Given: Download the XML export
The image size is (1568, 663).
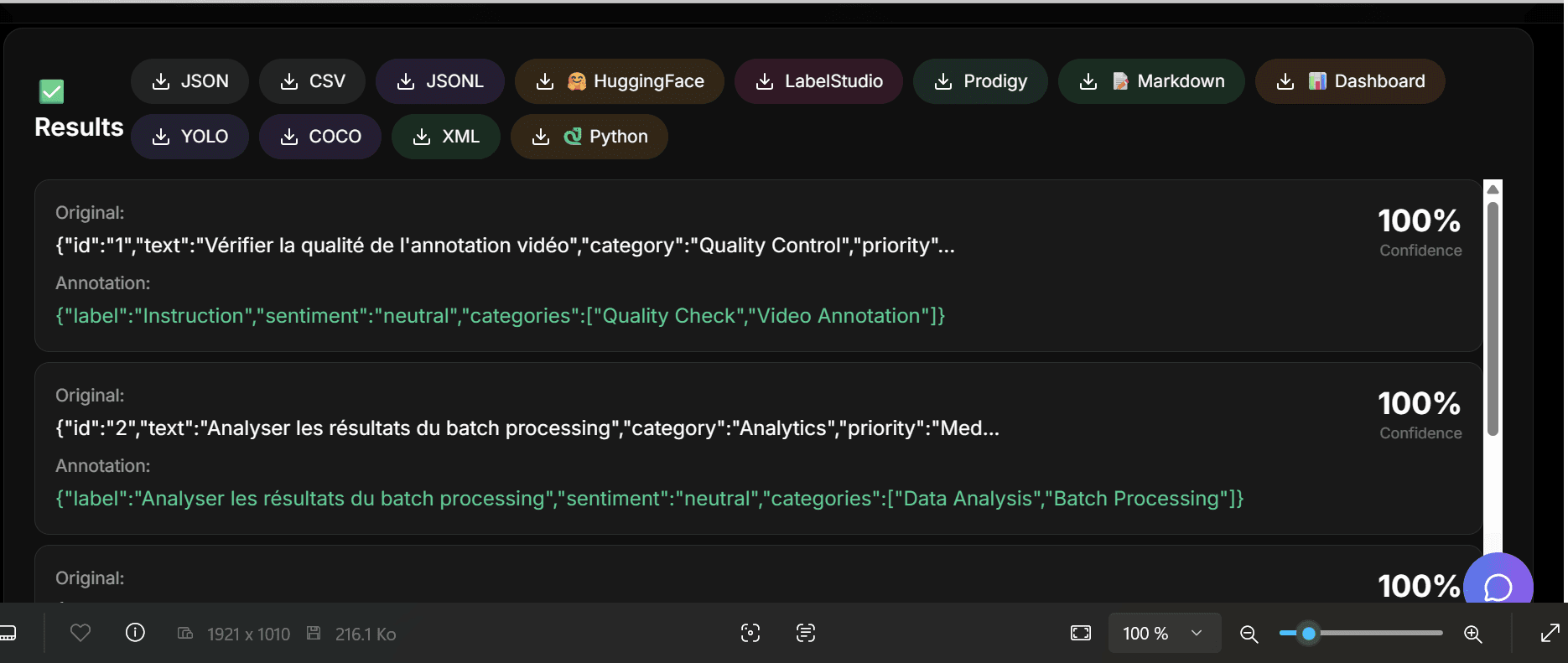Looking at the screenshot, I should tap(446, 137).
